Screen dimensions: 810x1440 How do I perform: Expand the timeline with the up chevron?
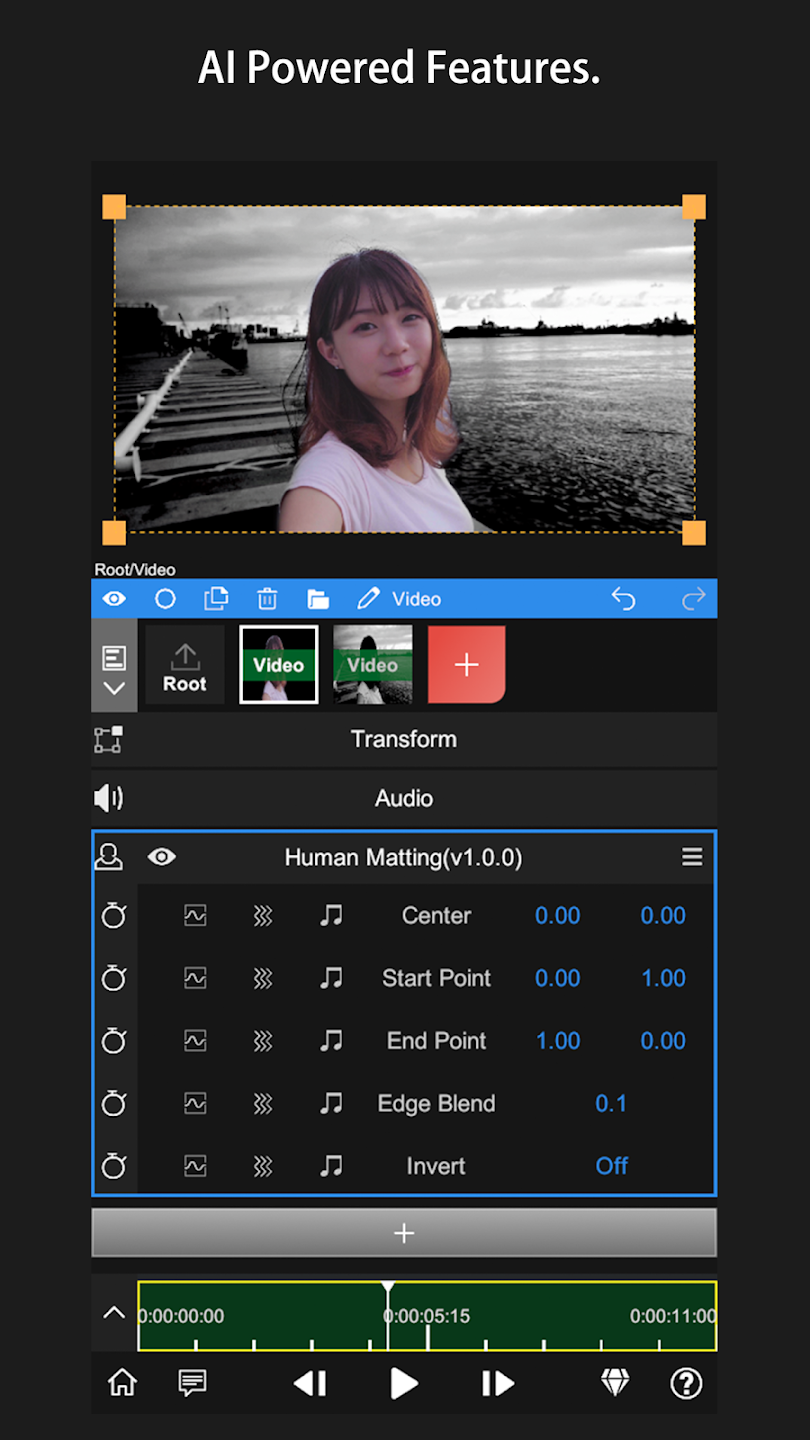tap(114, 1313)
